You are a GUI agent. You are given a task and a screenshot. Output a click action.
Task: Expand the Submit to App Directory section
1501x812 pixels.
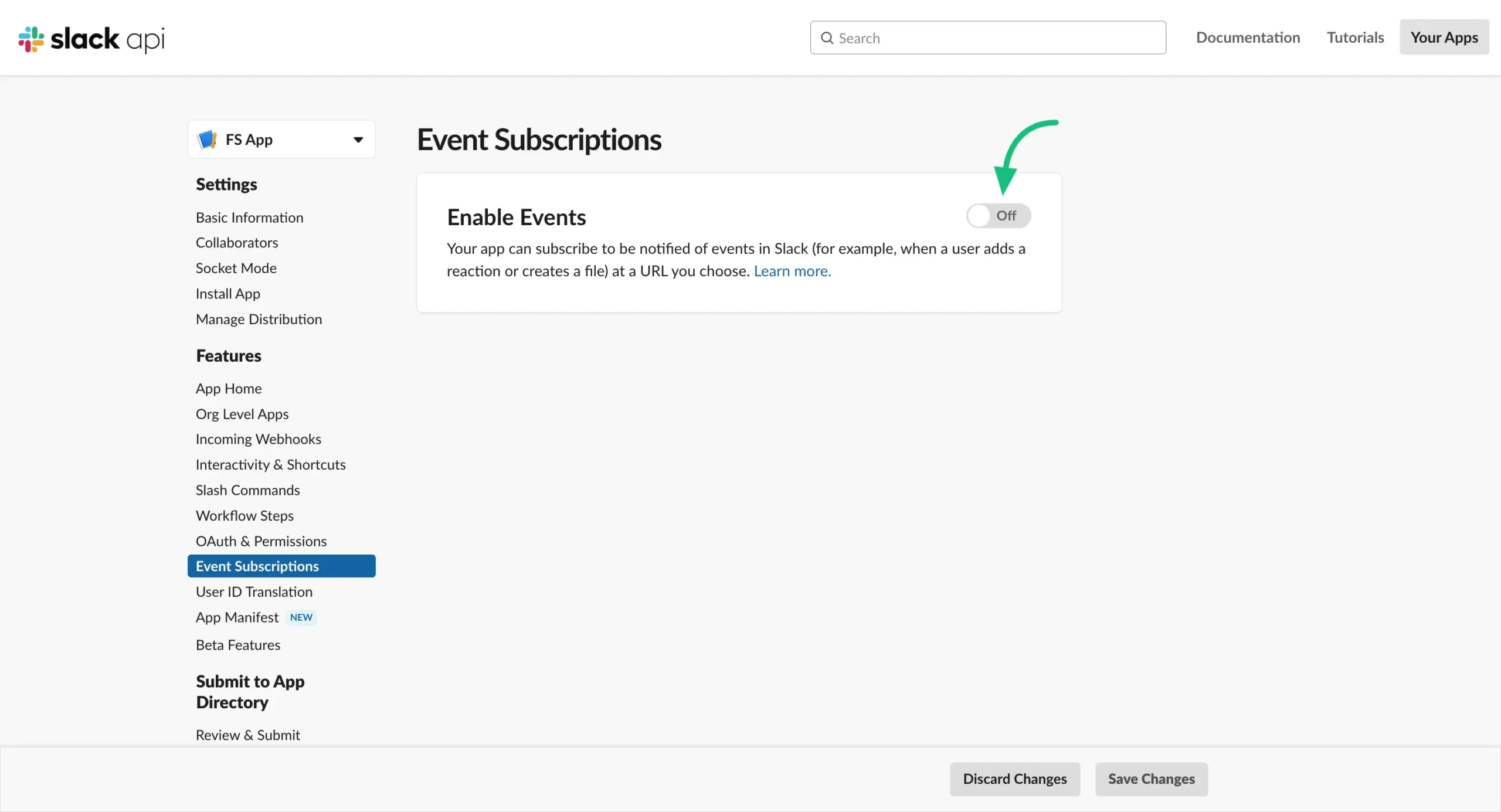[250, 692]
